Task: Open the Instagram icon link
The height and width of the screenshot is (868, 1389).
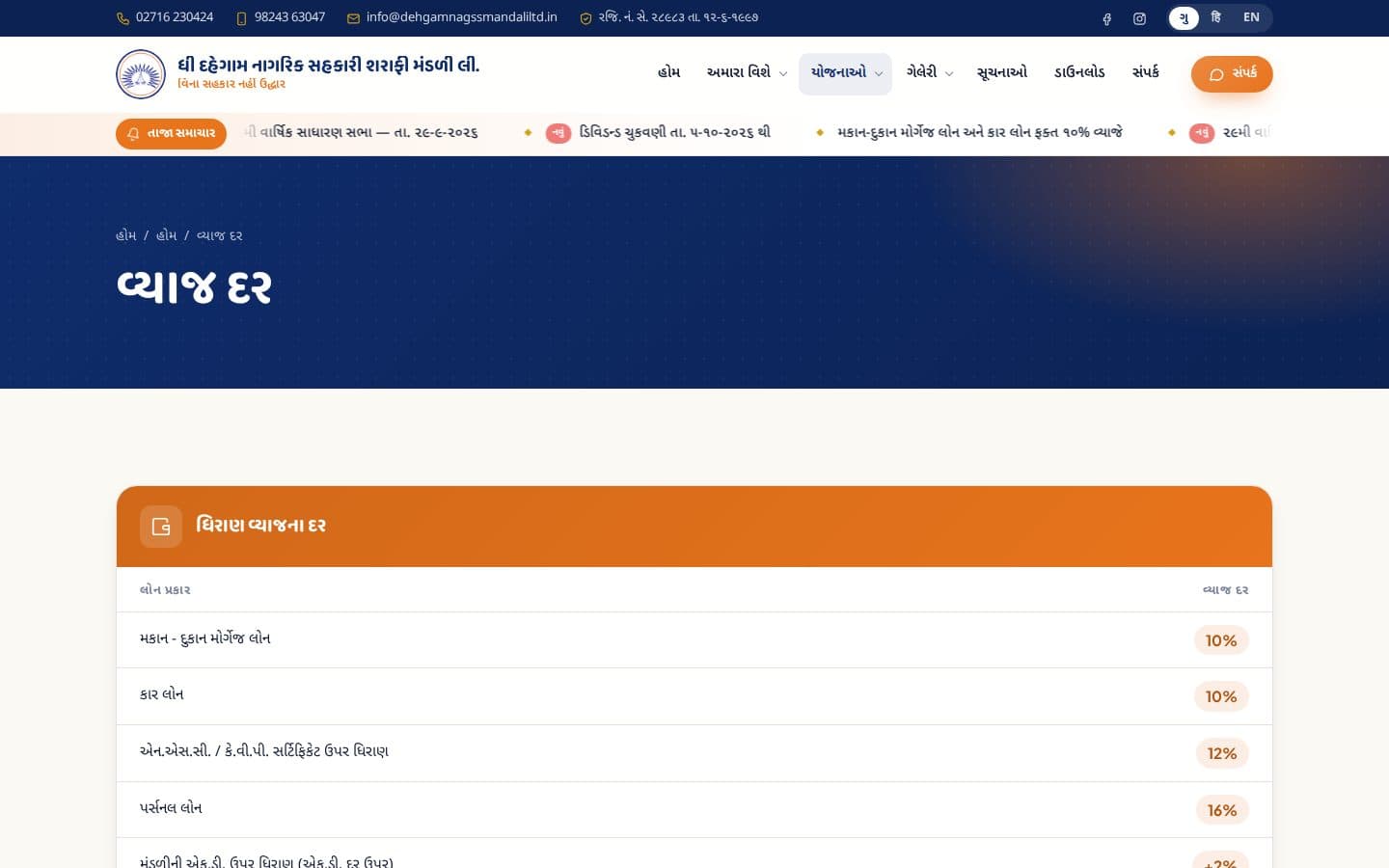Action: 1139,18
